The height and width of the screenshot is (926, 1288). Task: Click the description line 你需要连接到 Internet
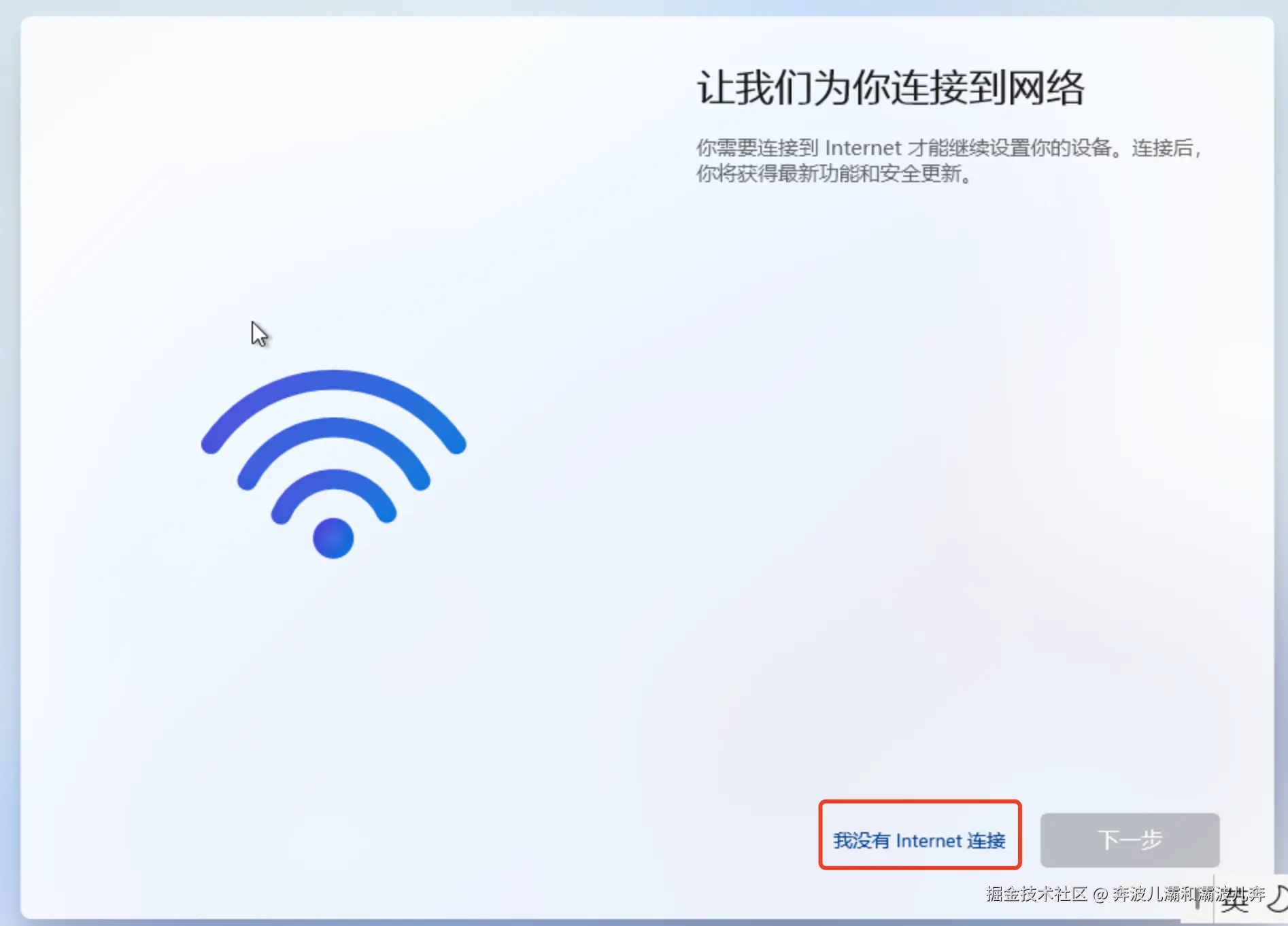click(x=949, y=148)
